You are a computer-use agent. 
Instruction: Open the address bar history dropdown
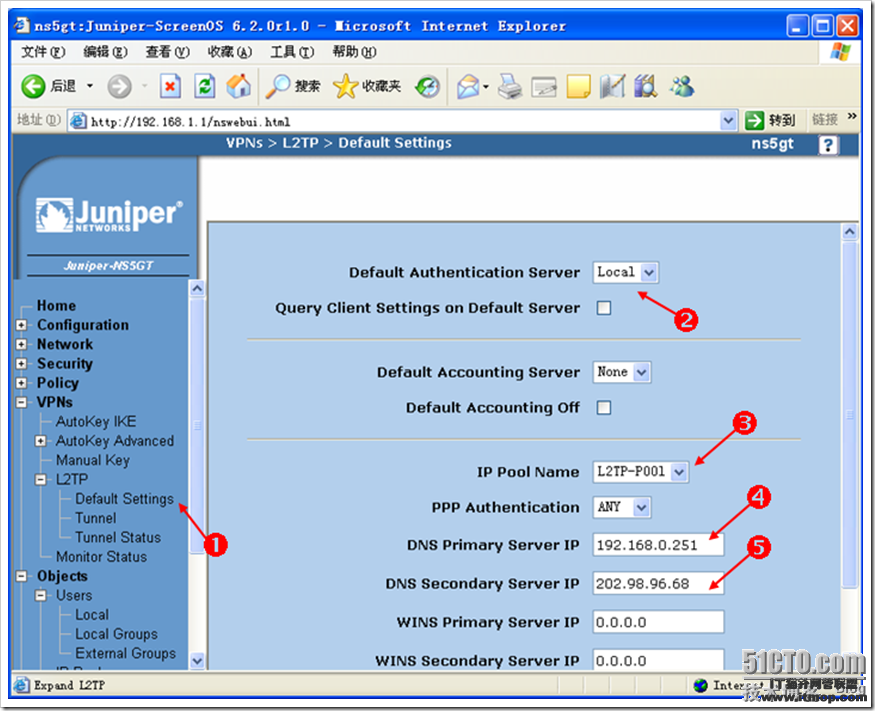tap(728, 121)
